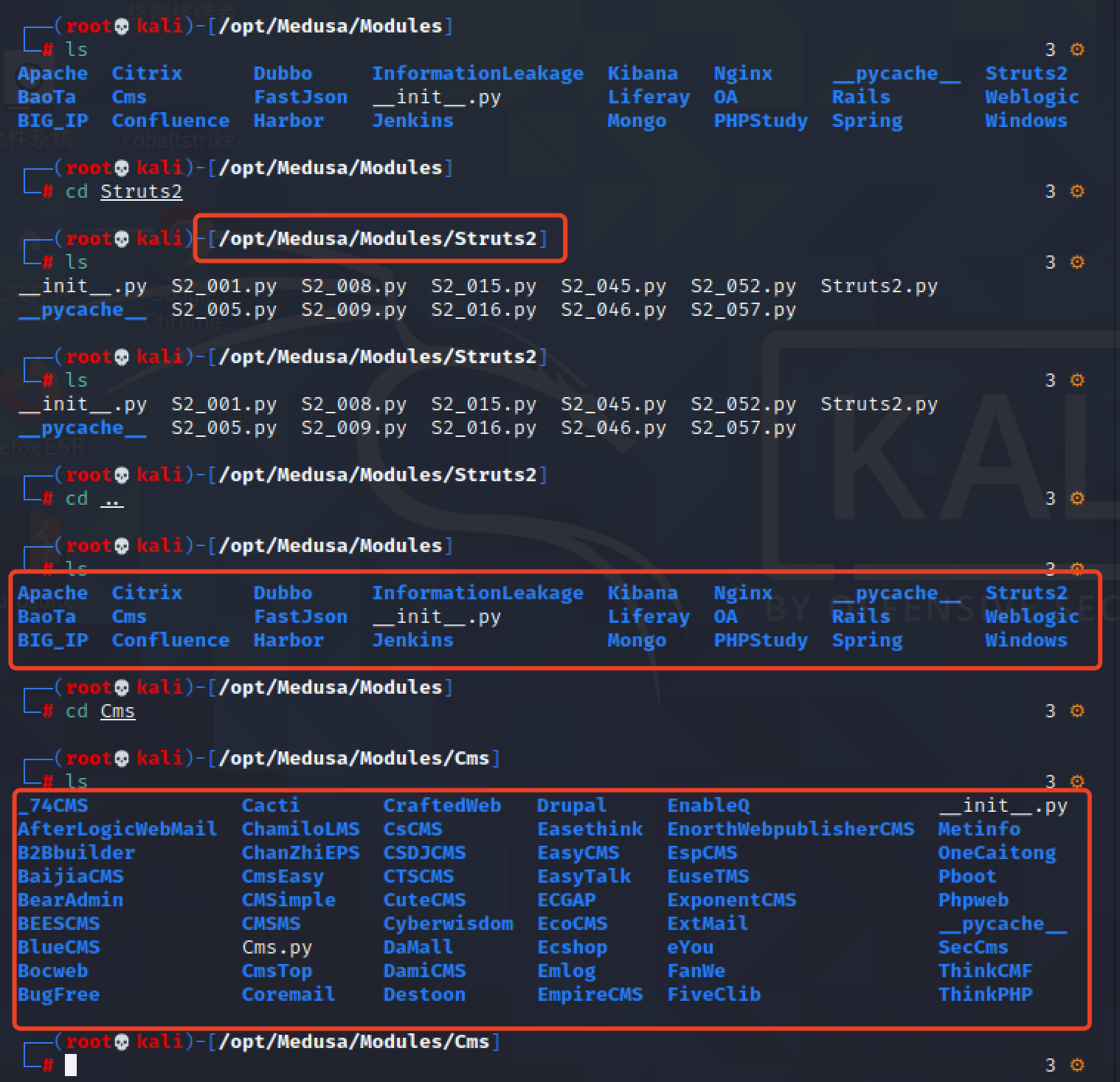Click the CMSMS directory entry
This screenshot has width=1120, height=1082.
271,924
